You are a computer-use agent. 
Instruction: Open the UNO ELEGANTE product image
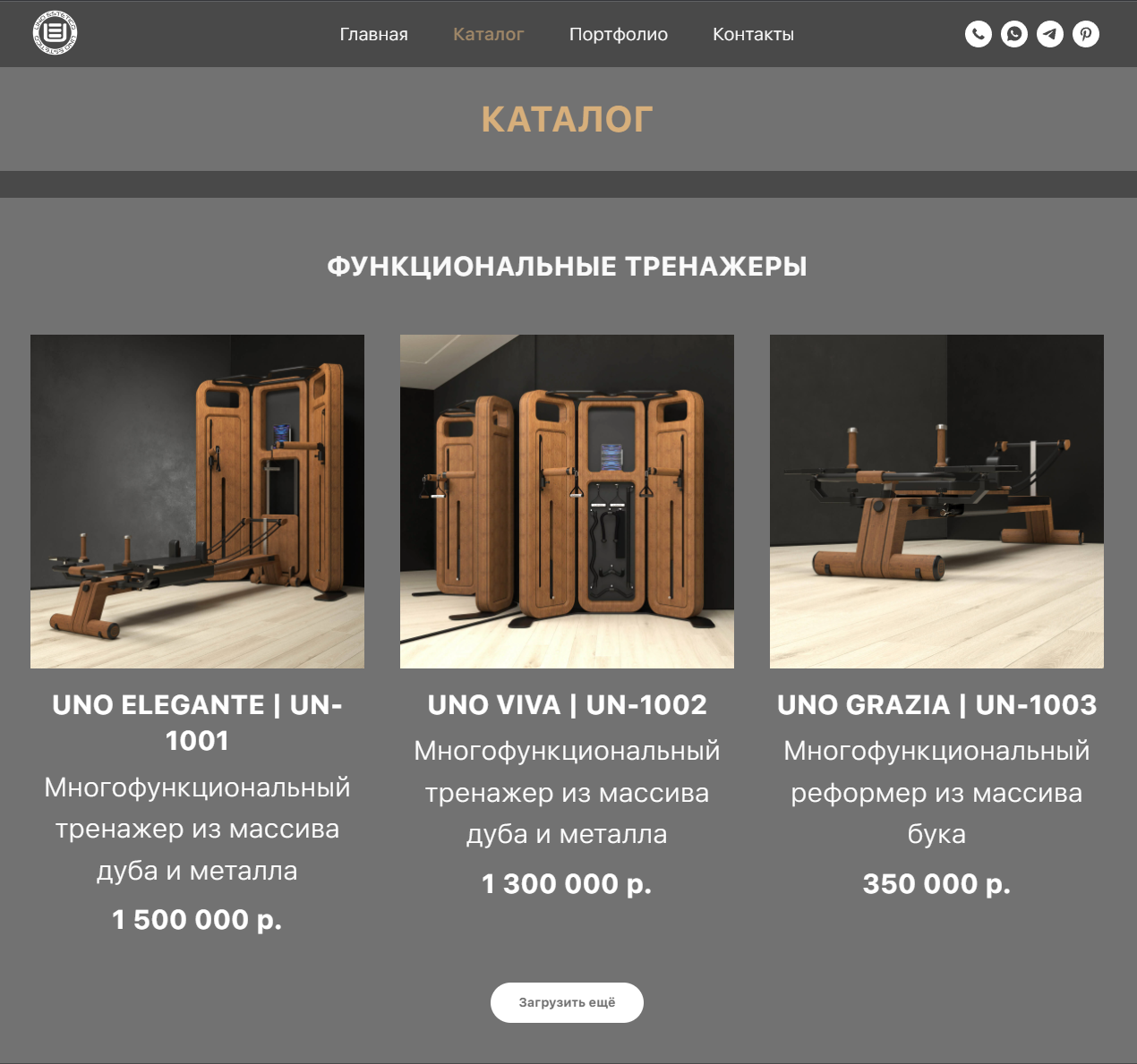[197, 501]
